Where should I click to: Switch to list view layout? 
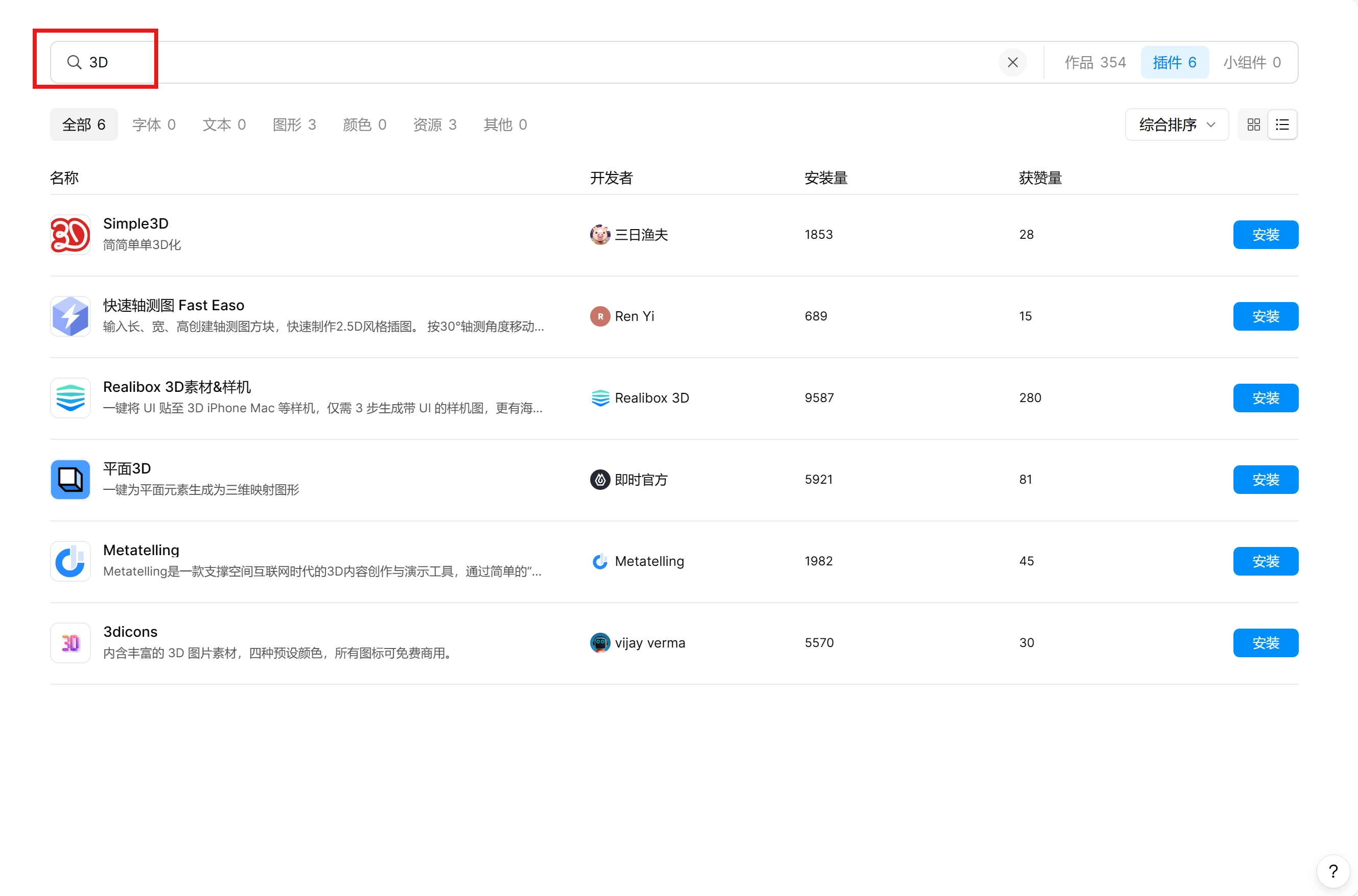tap(1282, 125)
